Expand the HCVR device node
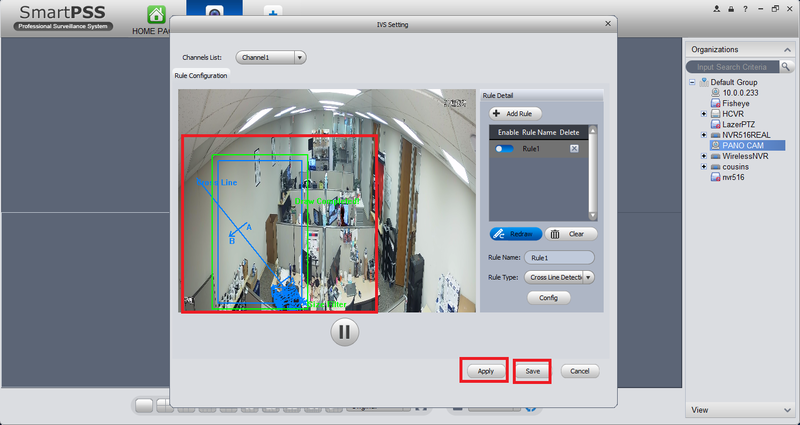This screenshot has width=800, height=425. tap(704, 114)
